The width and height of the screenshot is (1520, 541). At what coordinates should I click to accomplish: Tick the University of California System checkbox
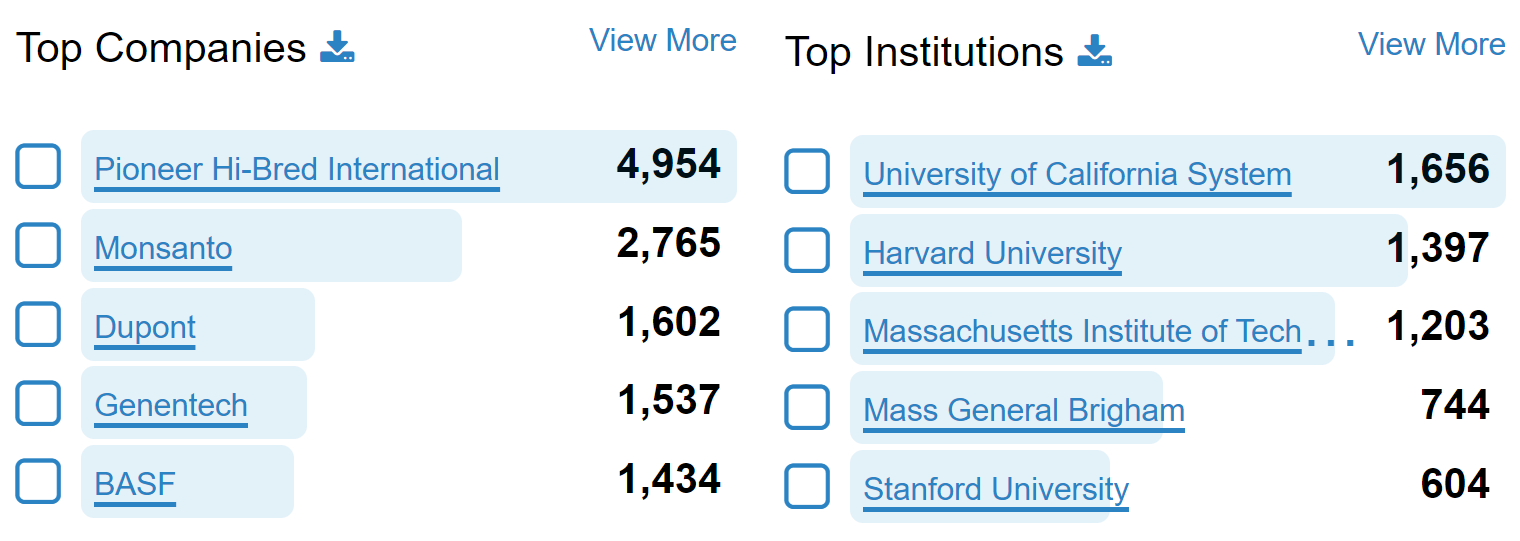[x=807, y=171]
